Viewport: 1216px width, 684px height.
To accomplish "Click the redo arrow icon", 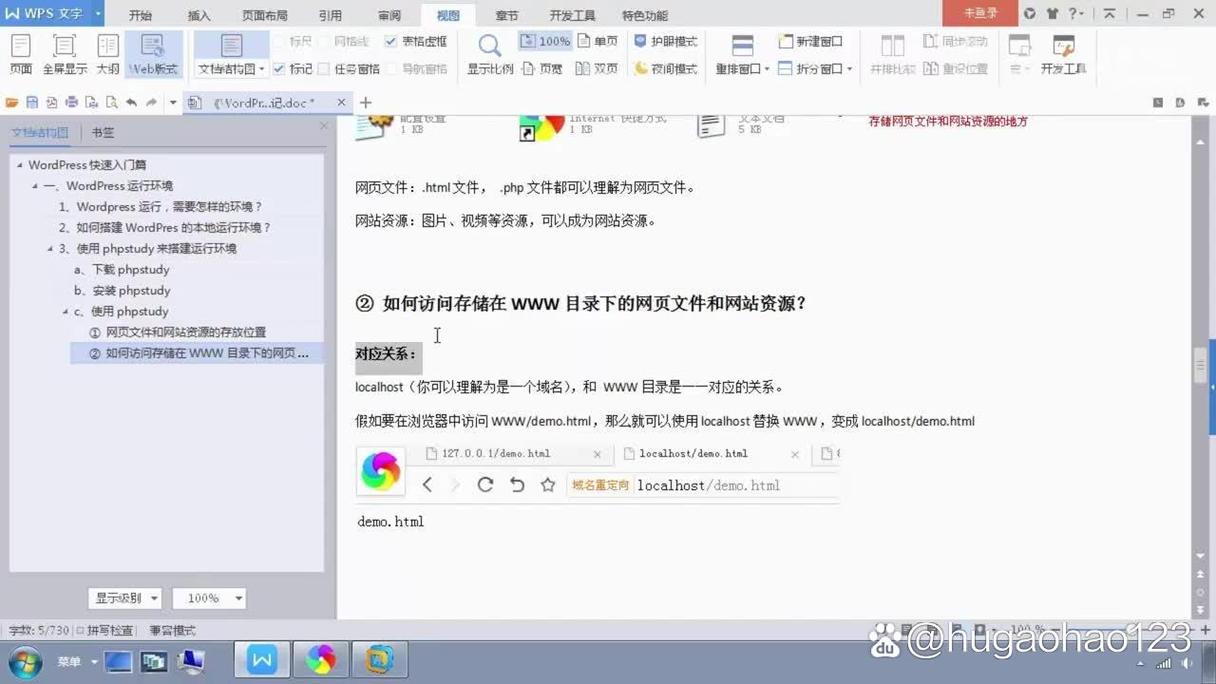I will pyautogui.click(x=152, y=103).
